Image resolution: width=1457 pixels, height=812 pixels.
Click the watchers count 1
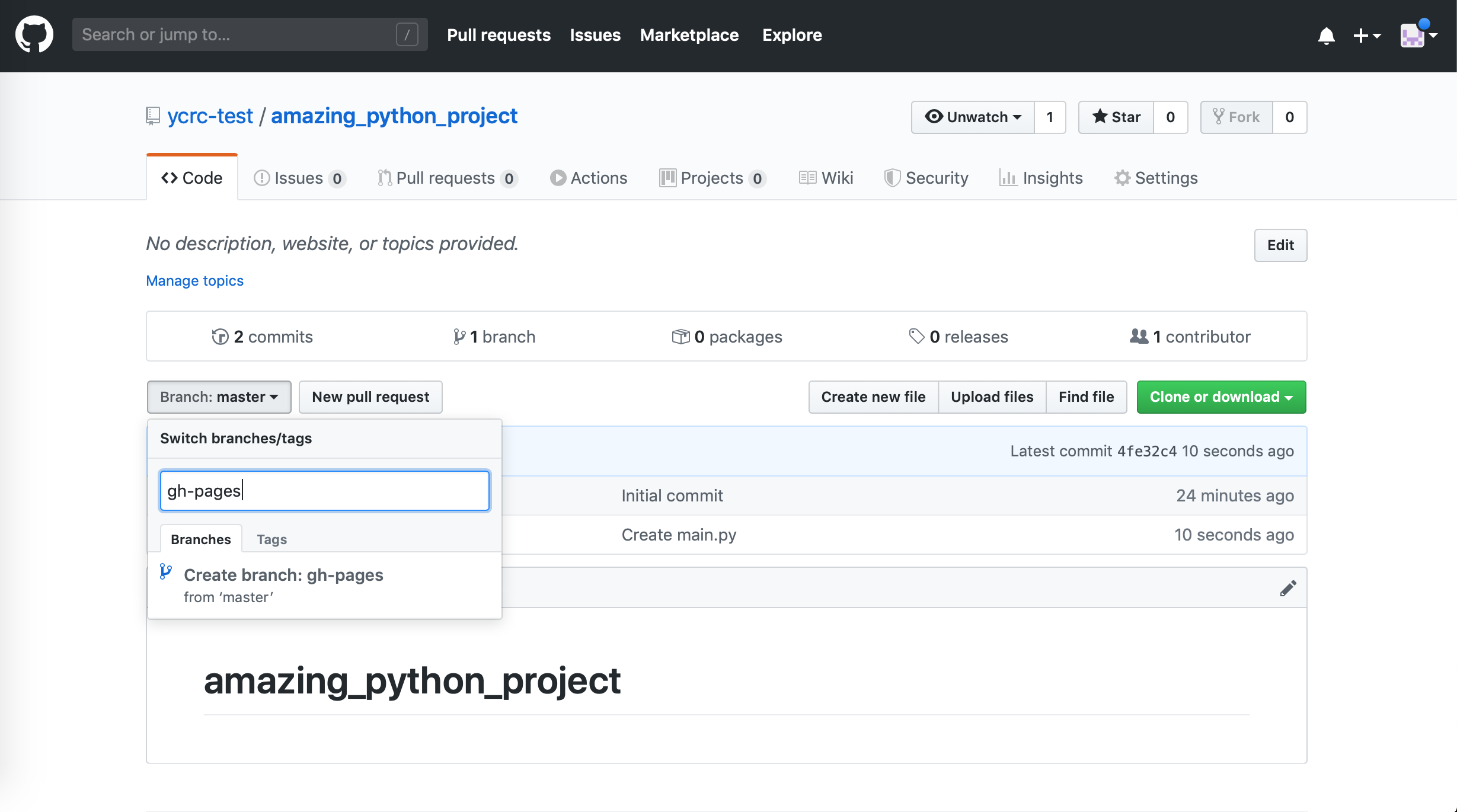[1050, 117]
